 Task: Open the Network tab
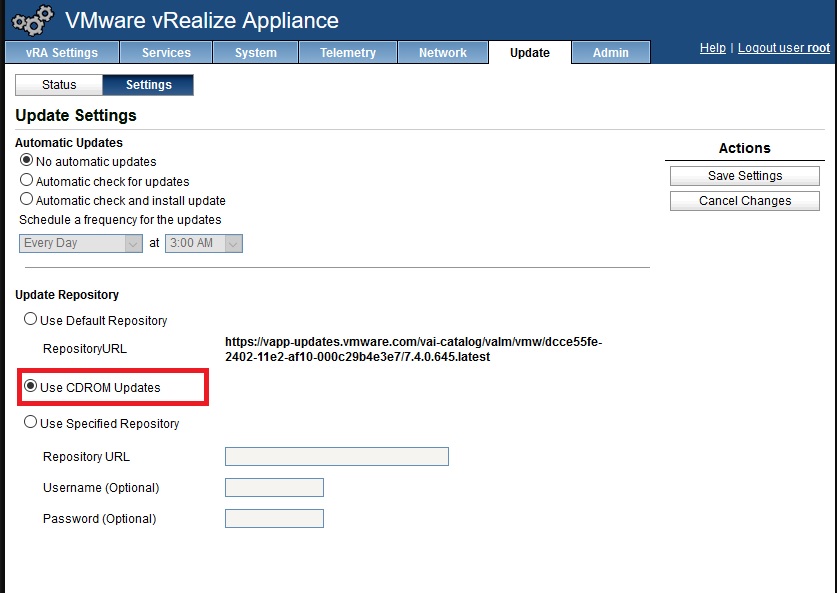[443, 52]
